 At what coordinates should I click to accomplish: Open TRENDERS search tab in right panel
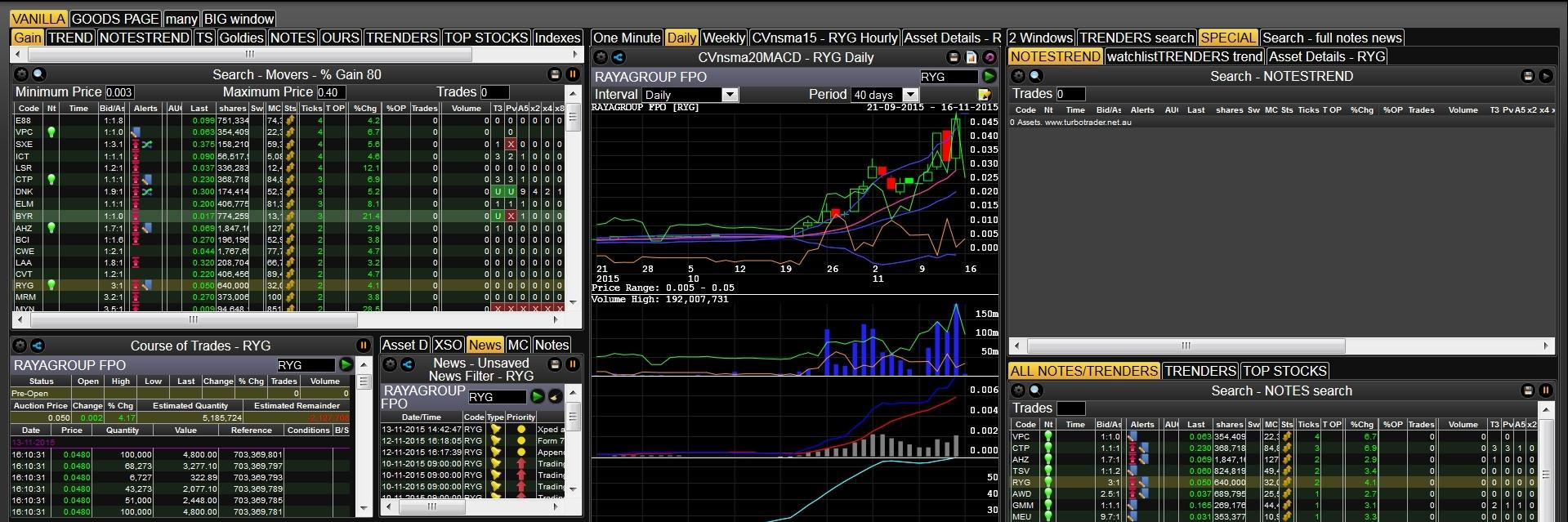pyautogui.click(x=1137, y=38)
